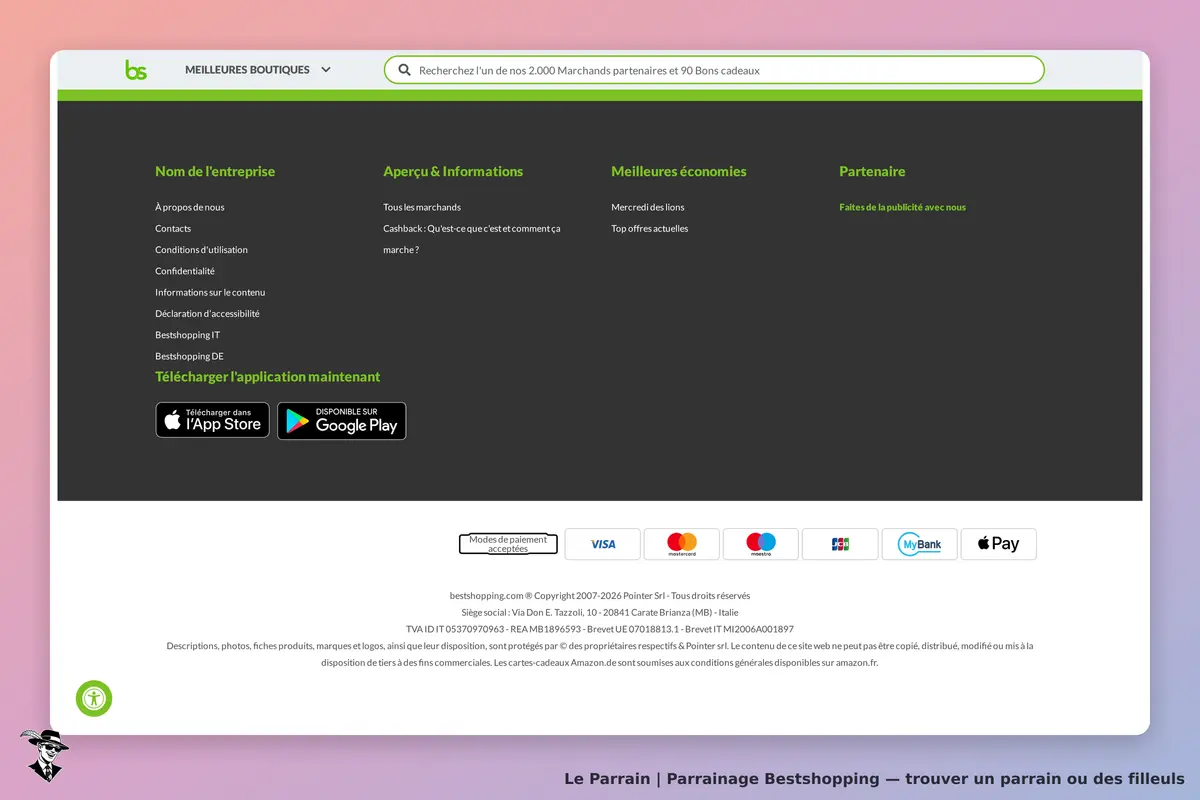The height and width of the screenshot is (800, 1200).
Task: Click the Visa payment icon
Action: (603, 544)
